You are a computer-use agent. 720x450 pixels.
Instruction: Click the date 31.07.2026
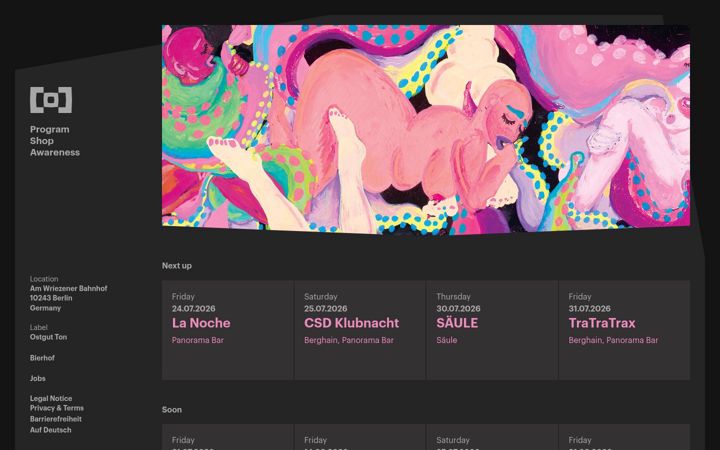click(x=590, y=309)
